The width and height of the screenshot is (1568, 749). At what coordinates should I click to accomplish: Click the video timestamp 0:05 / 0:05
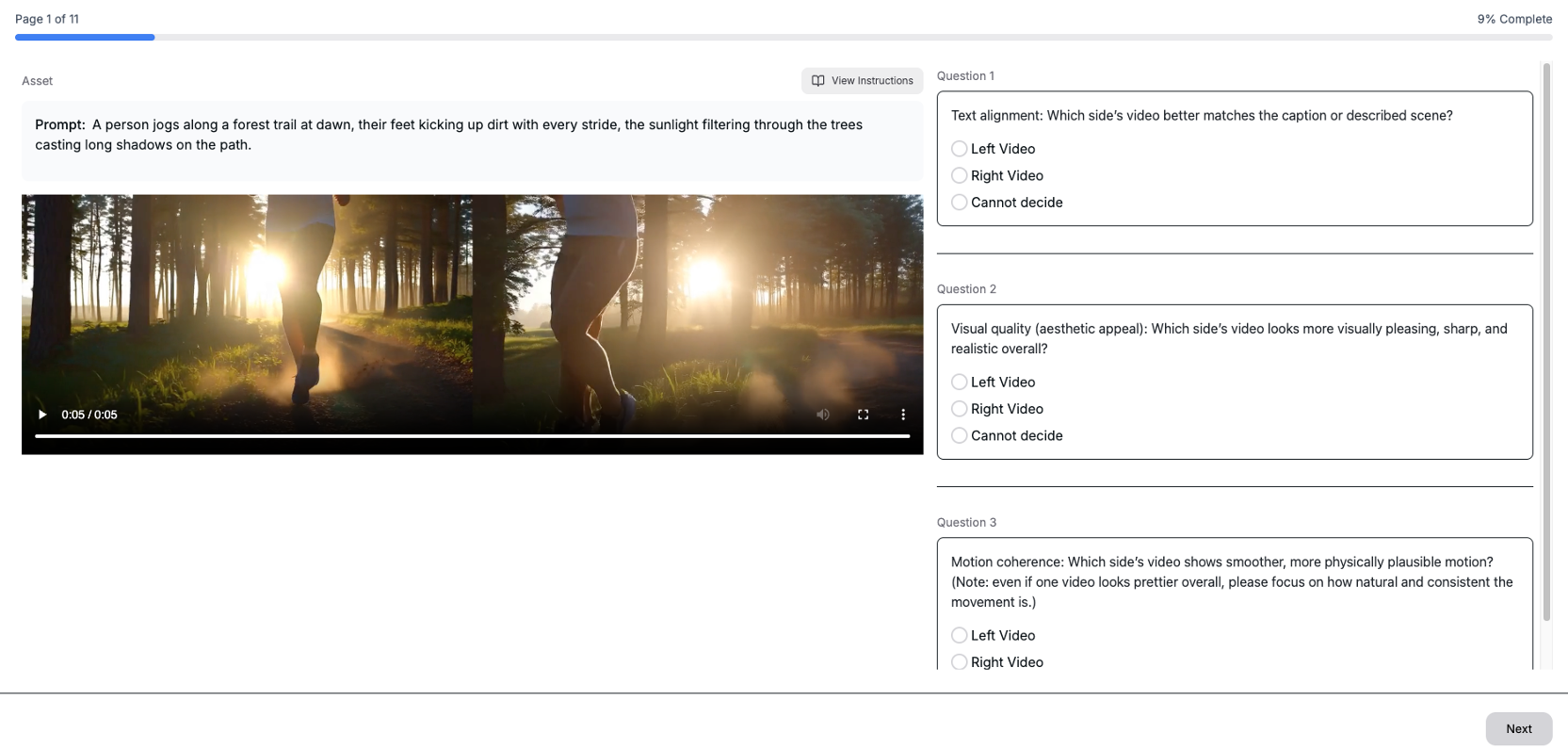(x=89, y=415)
